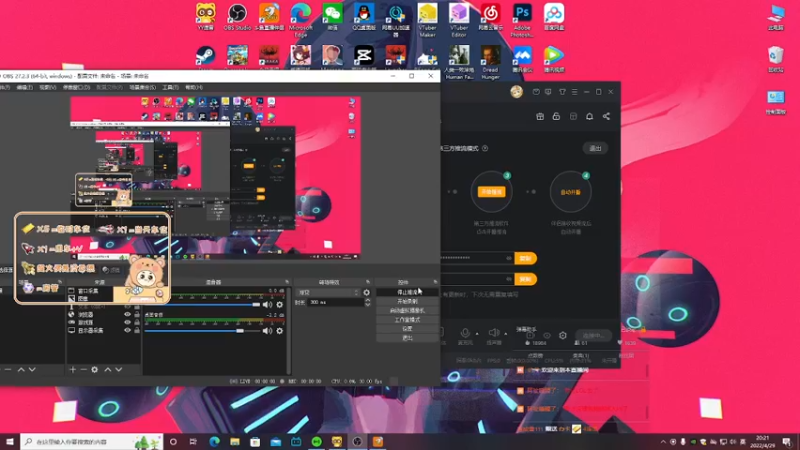Viewport: 800px width, 450px height.
Task: Open Dread Hunger desktop shortcut
Action: (x=490, y=62)
